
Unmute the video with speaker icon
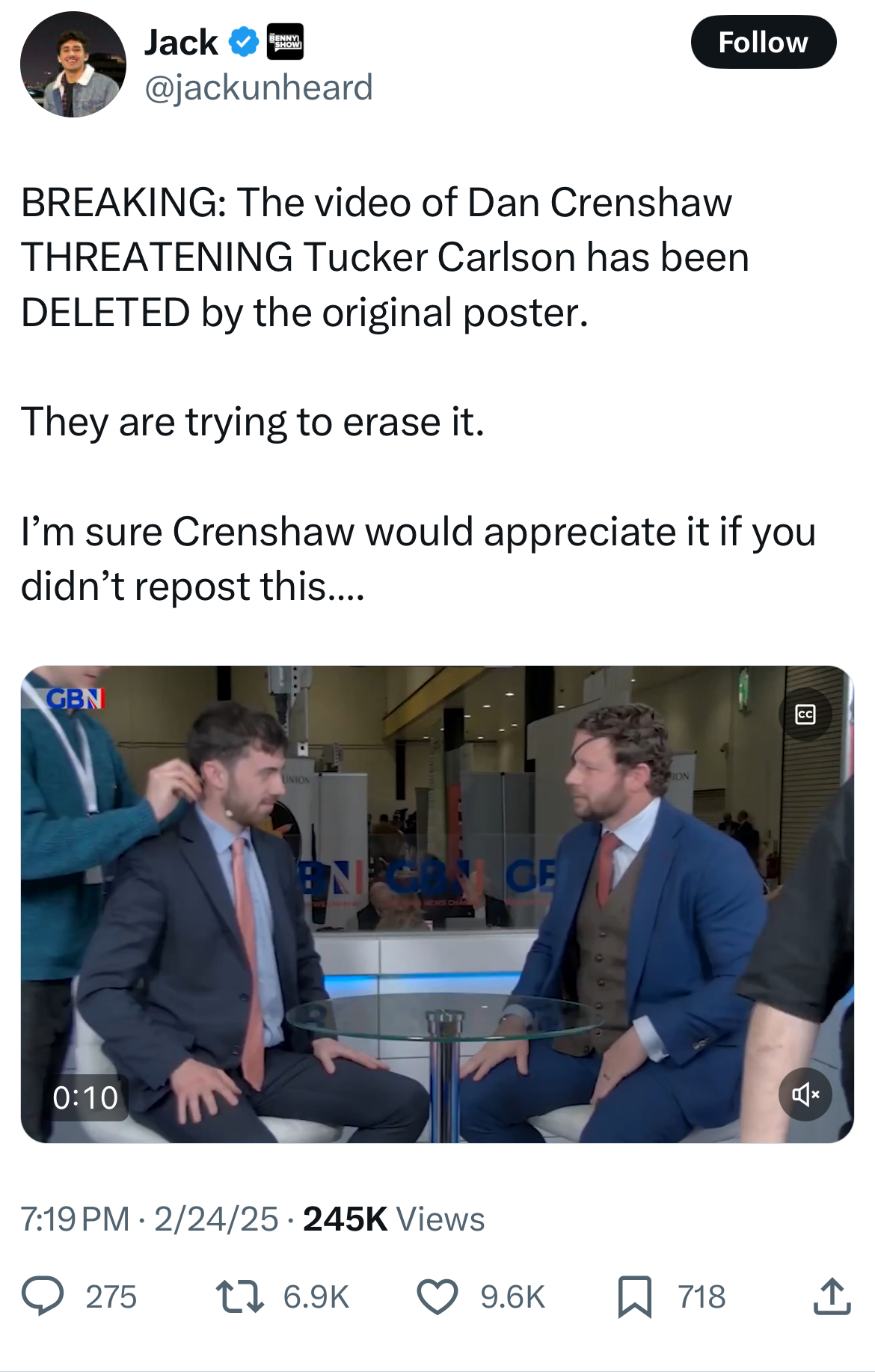(x=805, y=1094)
